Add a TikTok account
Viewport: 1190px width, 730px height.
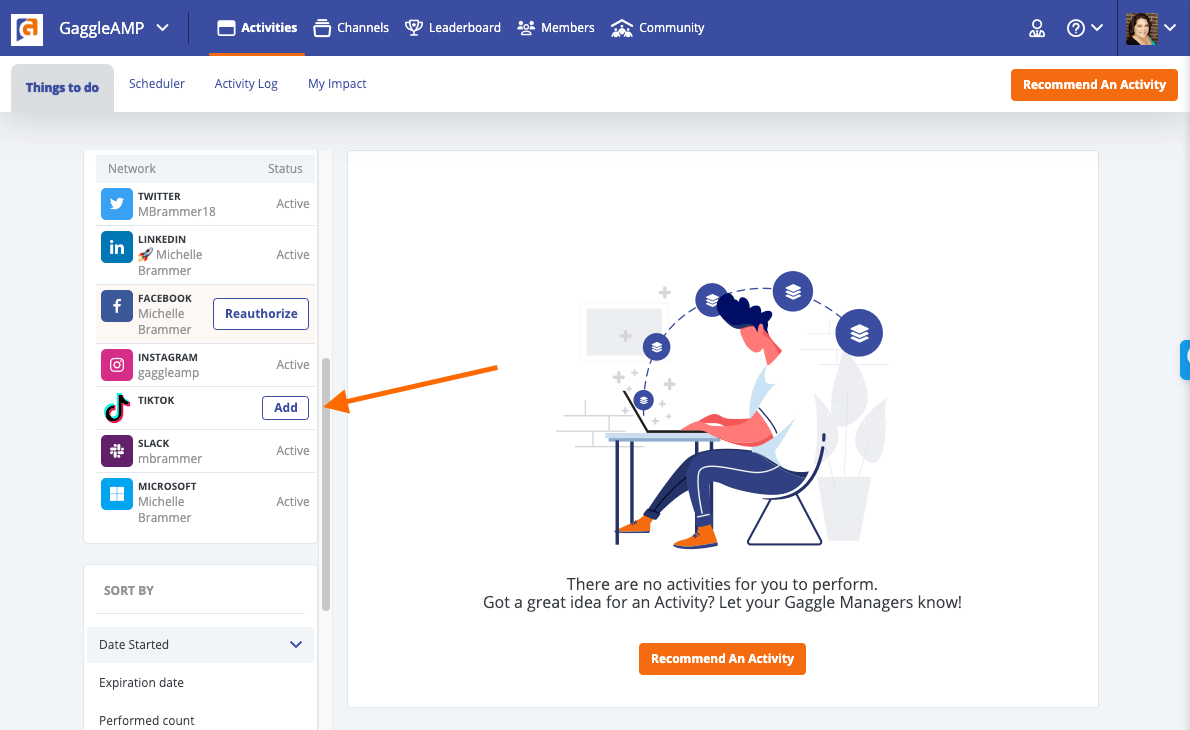285,407
